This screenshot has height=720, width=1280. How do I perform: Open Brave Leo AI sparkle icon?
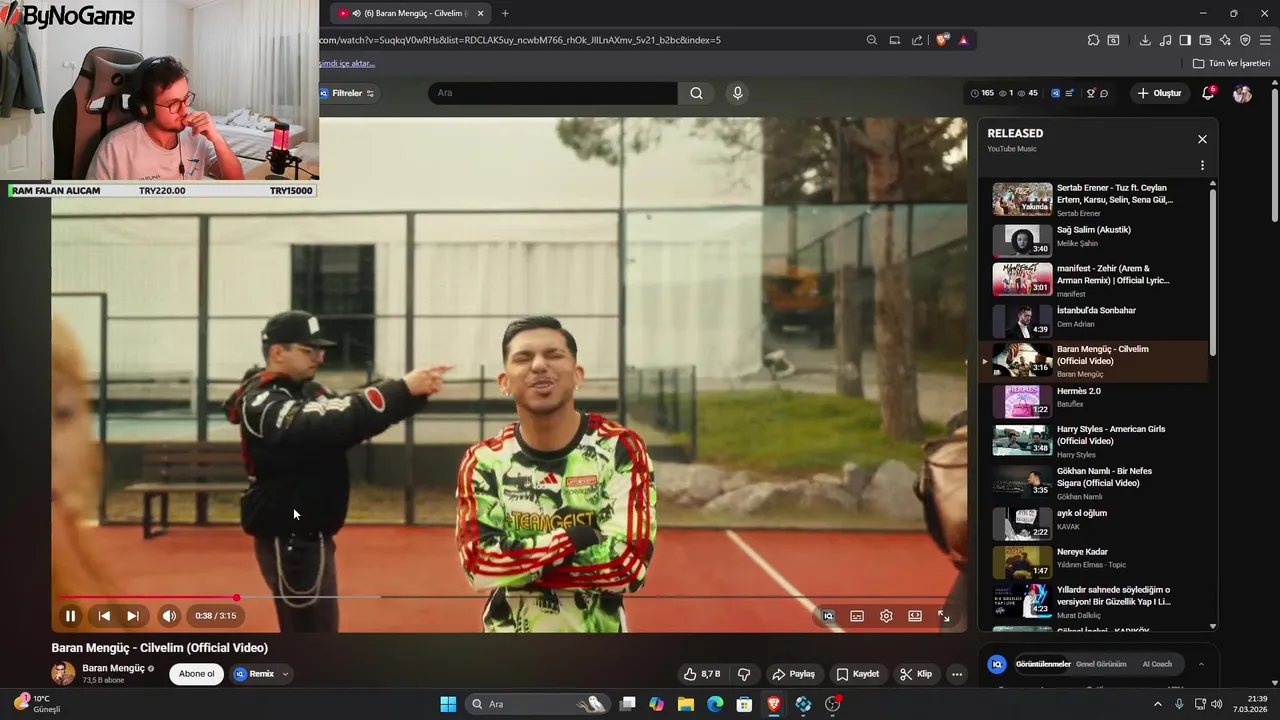click(1225, 40)
